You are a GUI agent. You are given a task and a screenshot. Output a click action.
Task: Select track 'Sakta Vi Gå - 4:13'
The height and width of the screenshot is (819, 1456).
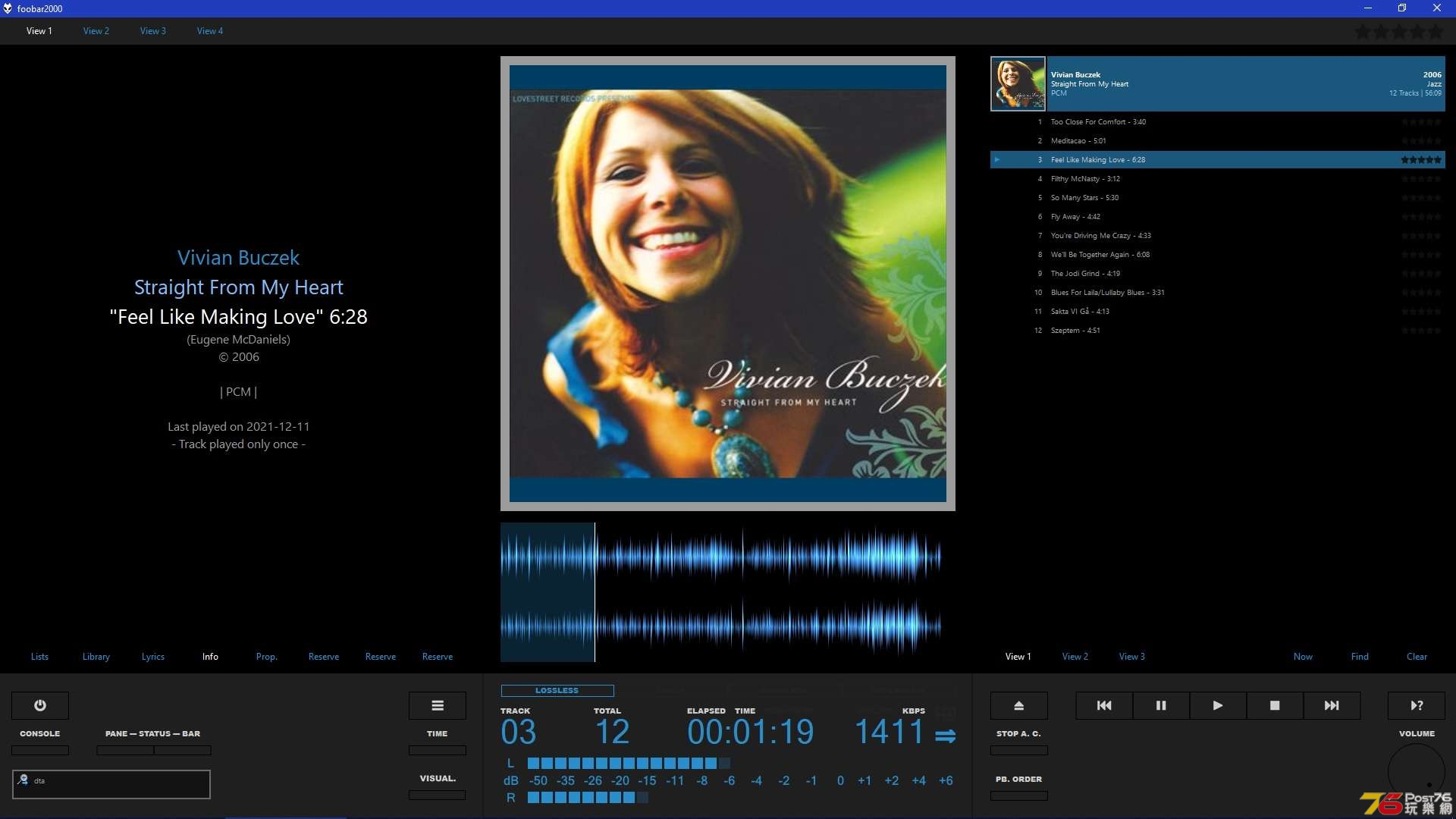1218,312
